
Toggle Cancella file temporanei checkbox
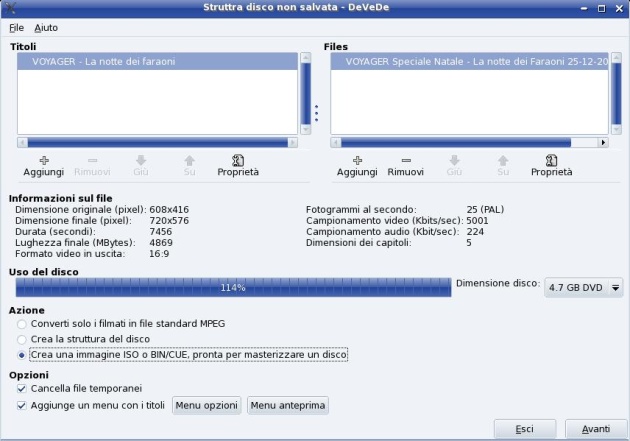22,388
